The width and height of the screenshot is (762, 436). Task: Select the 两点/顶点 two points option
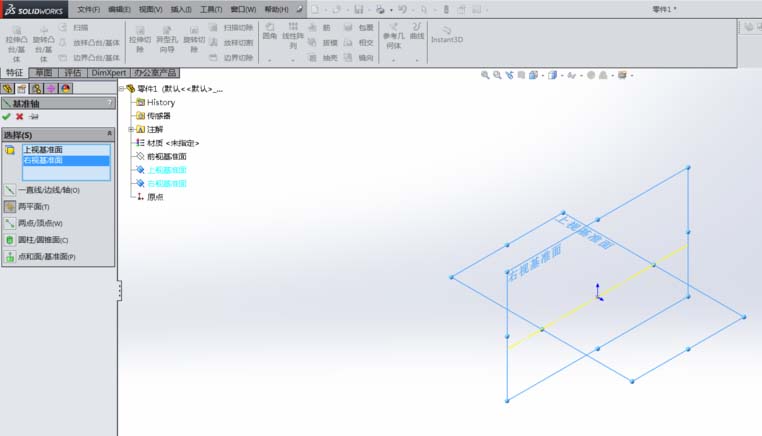point(33,223)
